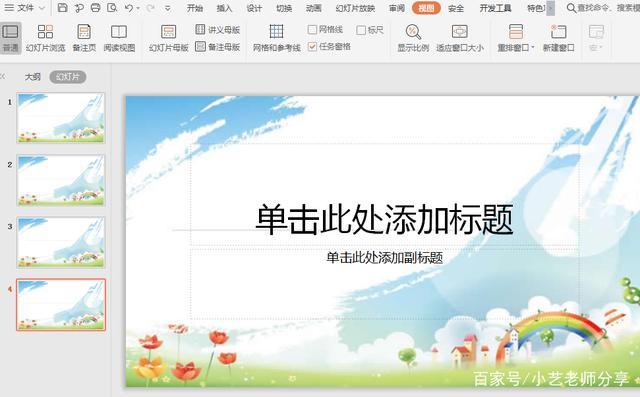
Task: Select slide 1 thumbnail
Action: pyautogui.click(x=61, y=118)
